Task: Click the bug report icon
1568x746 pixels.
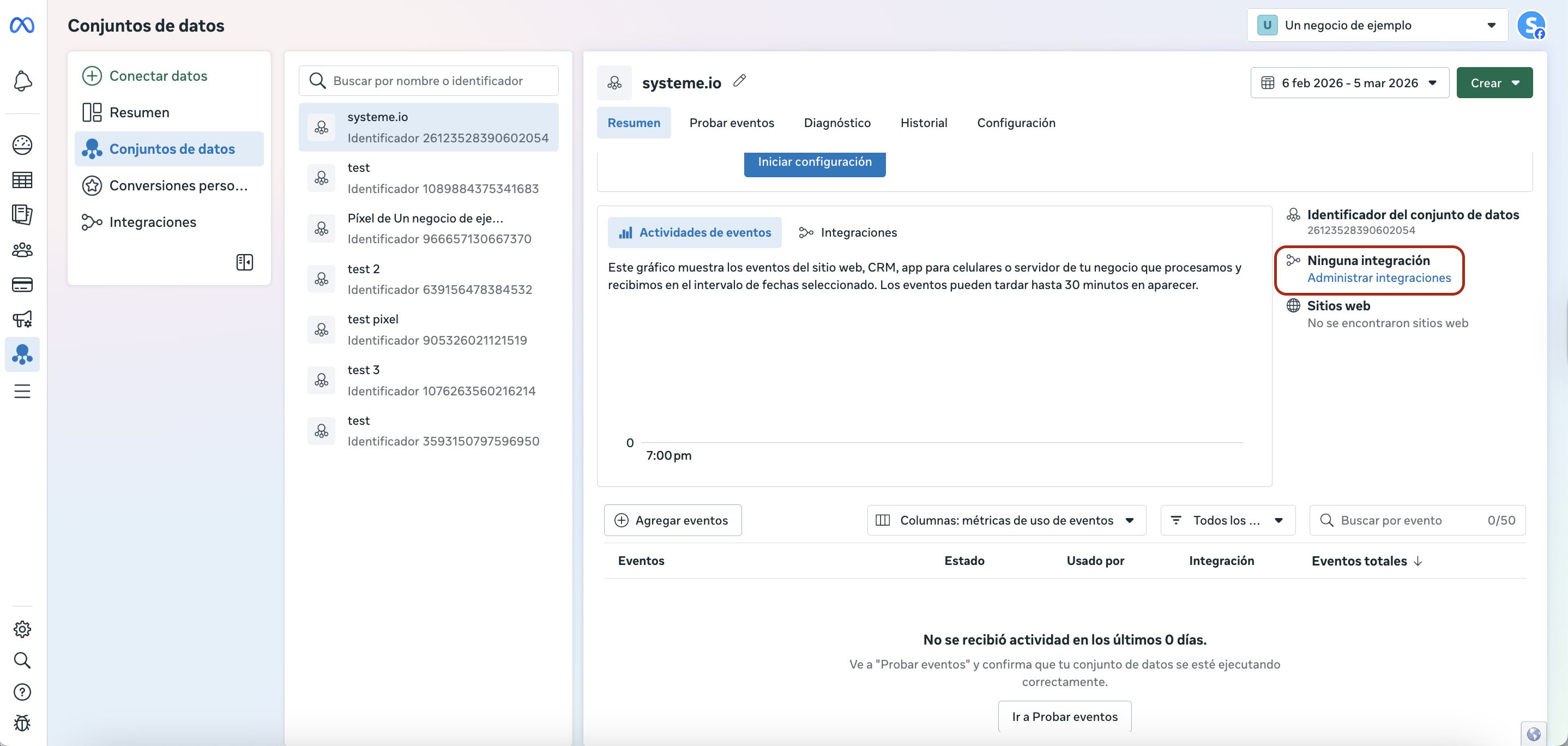Action: (22, 723)
